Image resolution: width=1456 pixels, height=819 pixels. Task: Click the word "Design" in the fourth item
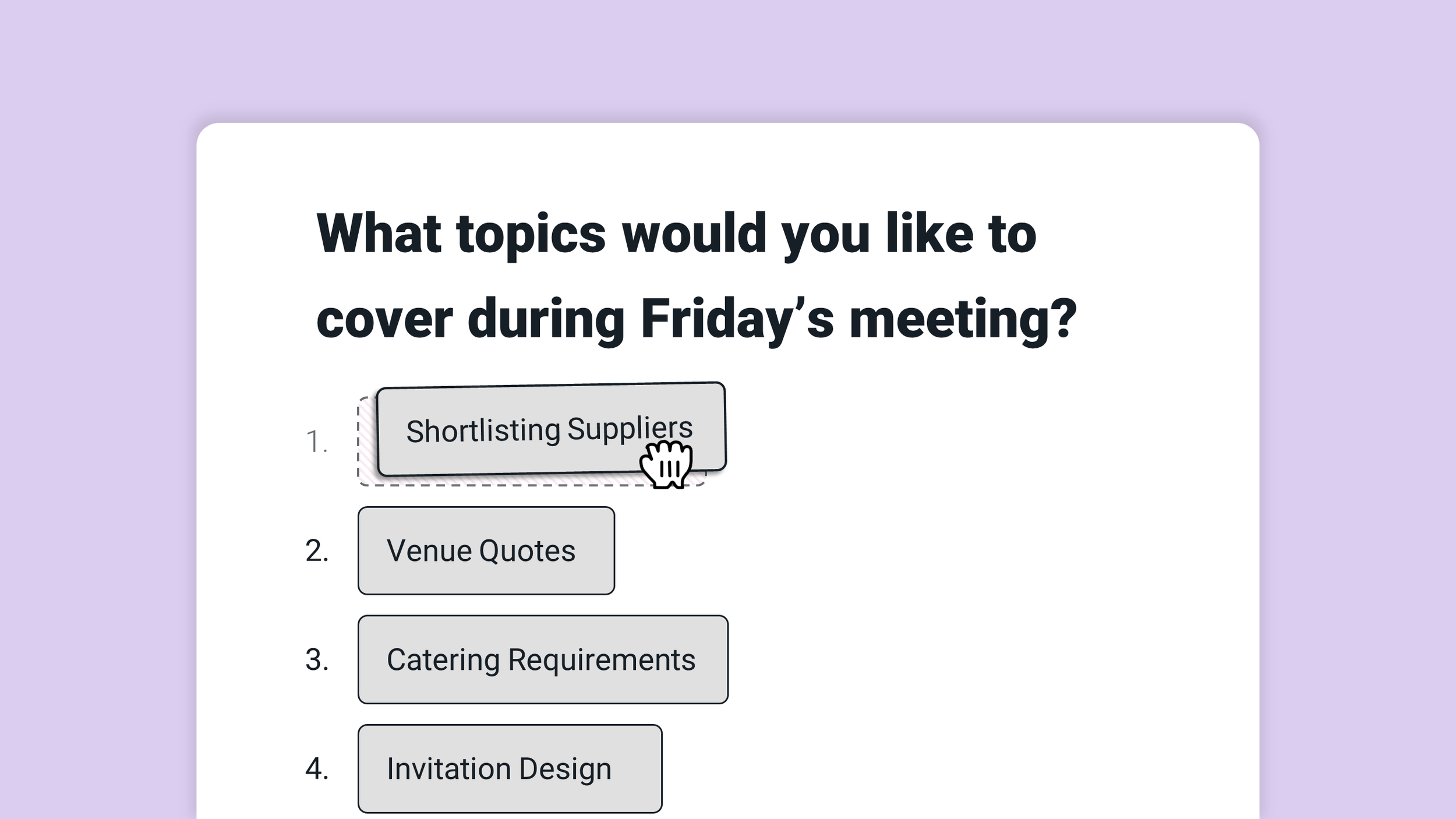[565, 769]
